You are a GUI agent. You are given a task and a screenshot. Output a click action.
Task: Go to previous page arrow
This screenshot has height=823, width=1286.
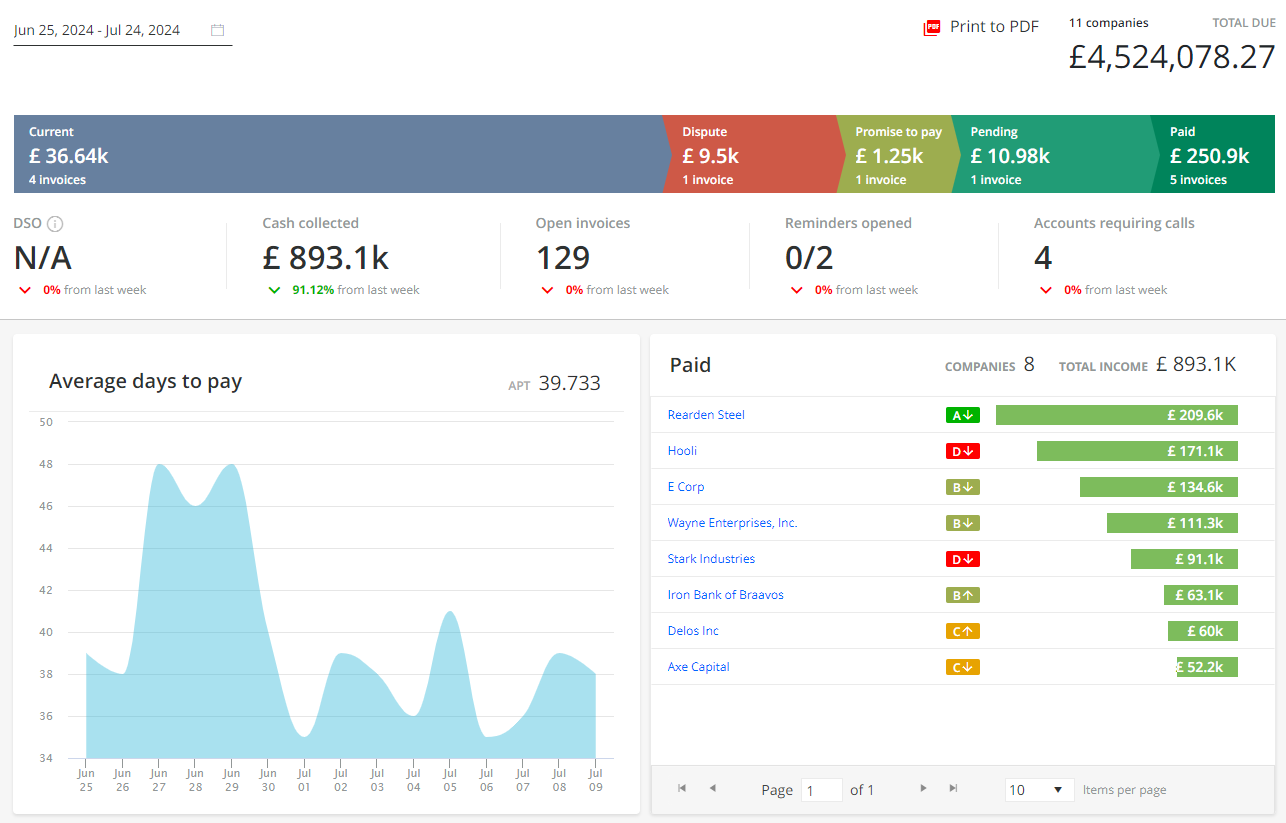[x=712, y=789]
